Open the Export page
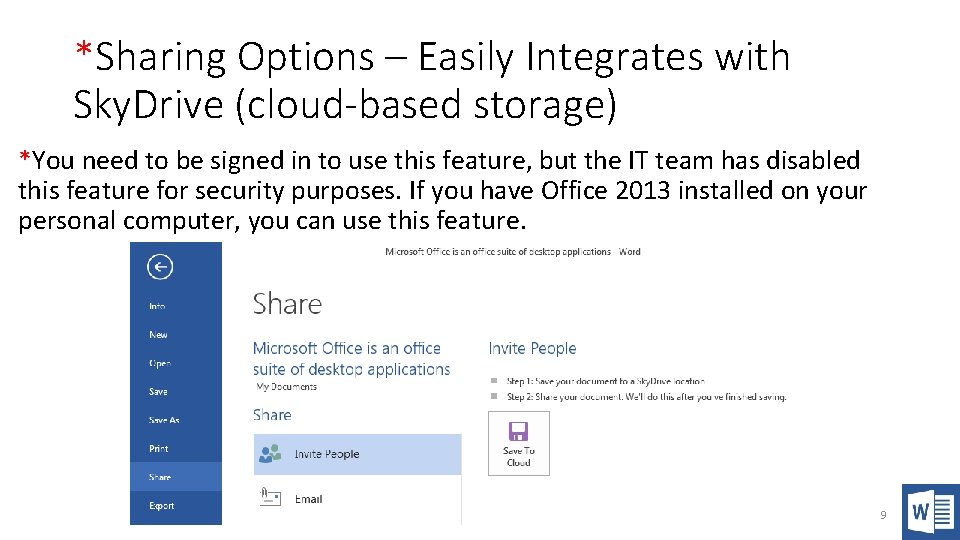Image resolution: width=960 pixels, height=540 pixels. pyautogui.click(x=162, y=506)
